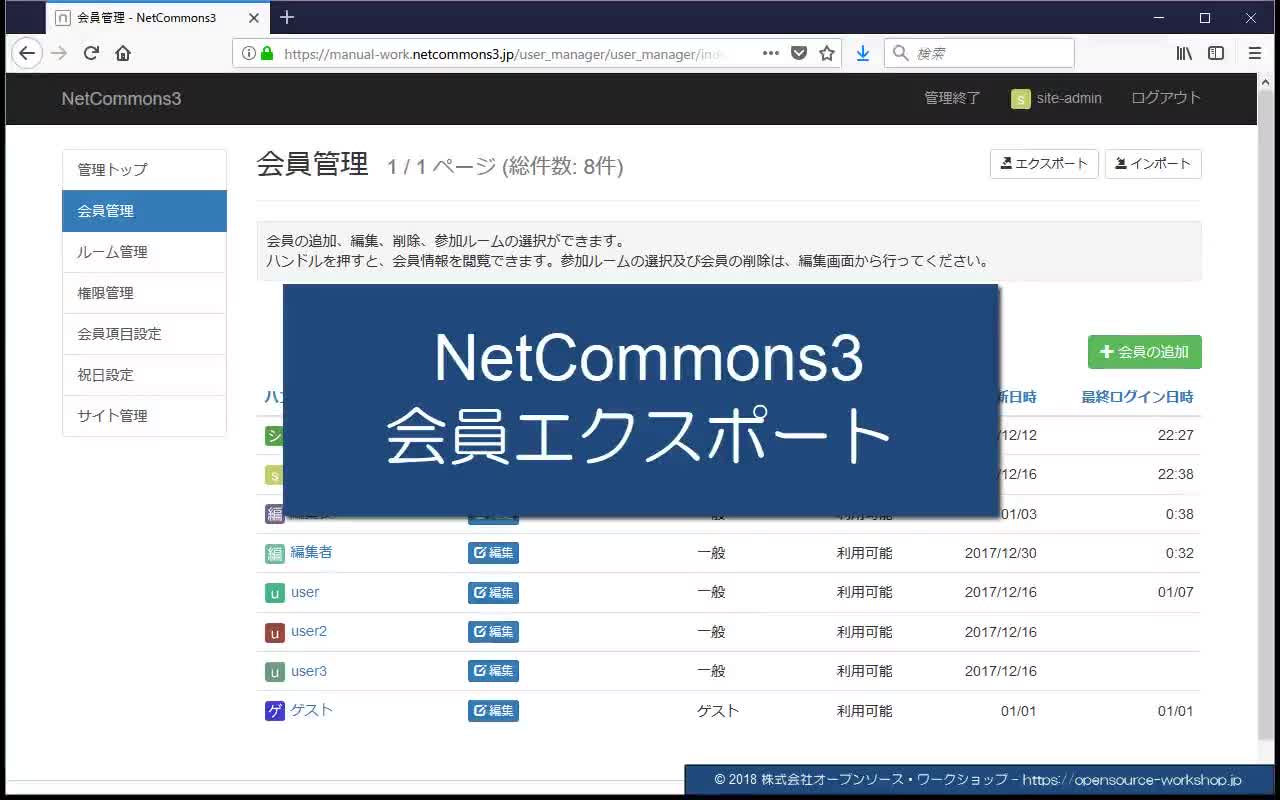Open ルーム管理 in the sidebar
Viewport: 1280px width, 800px height.
(144, 252)
